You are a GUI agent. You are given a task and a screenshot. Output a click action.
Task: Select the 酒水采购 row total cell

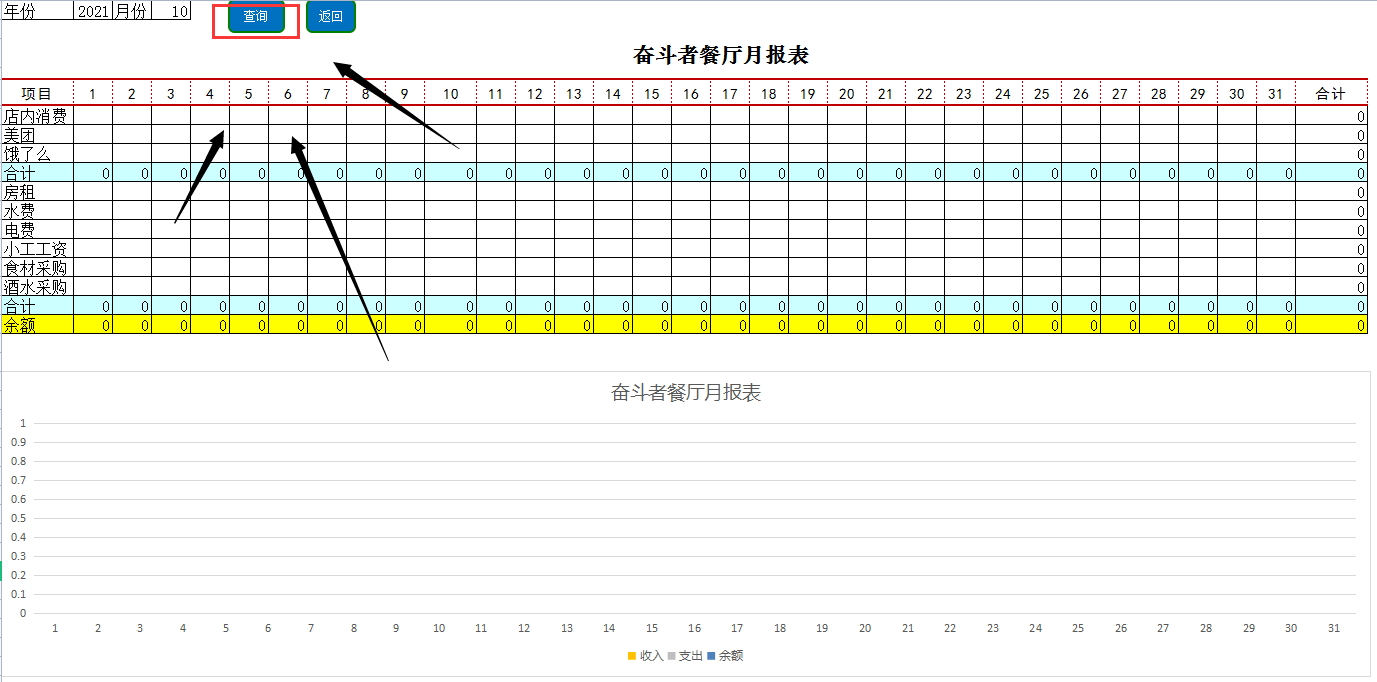click(1331, 287)
